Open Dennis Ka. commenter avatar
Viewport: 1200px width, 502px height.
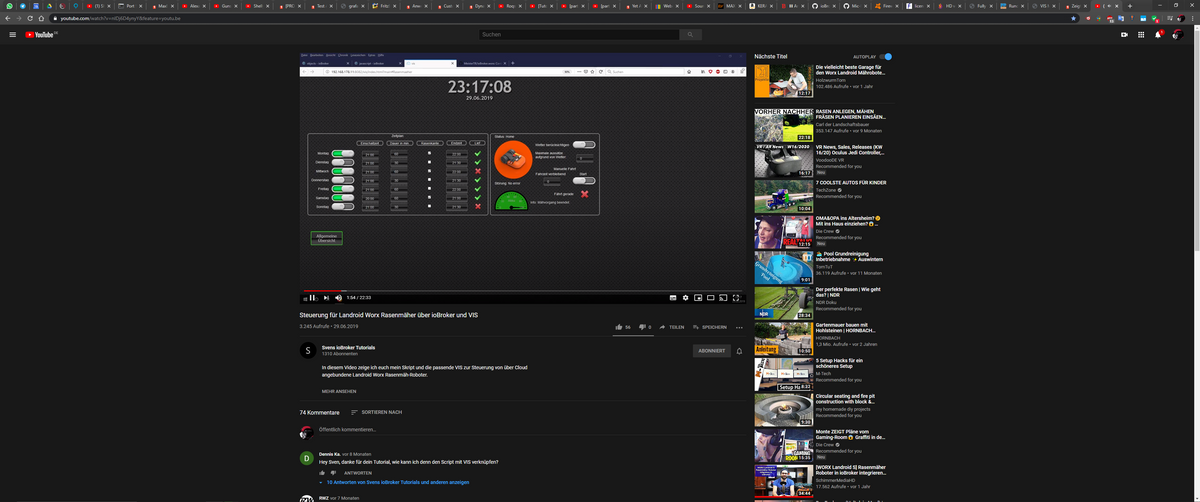(x=307, y=459)
